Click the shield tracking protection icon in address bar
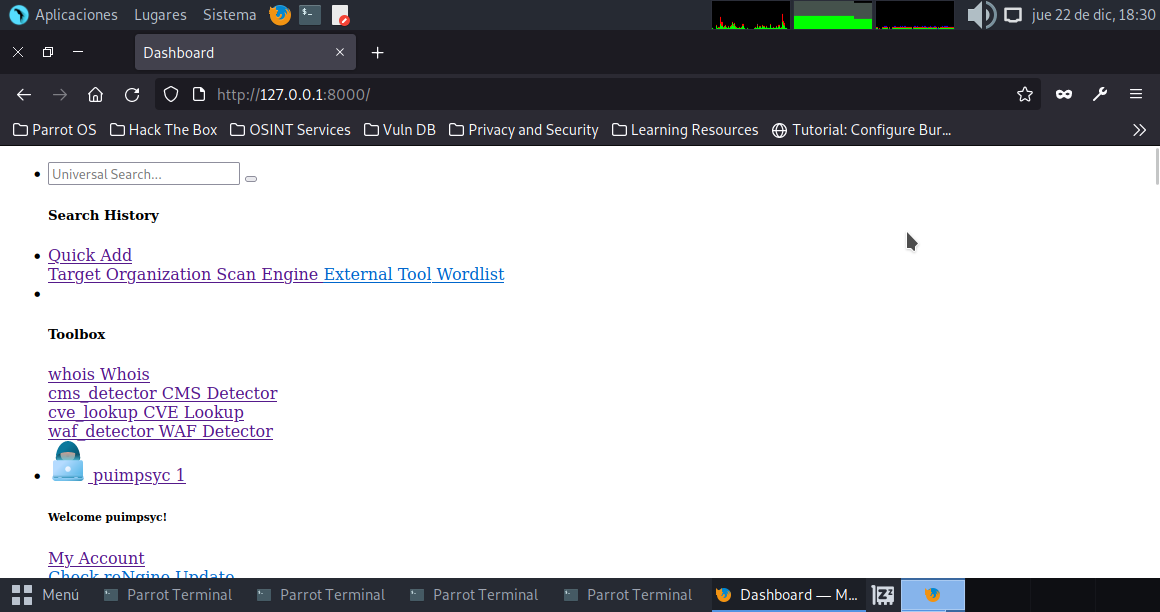The height and width of the screenshot is (612, 1160). click(171, 94)
